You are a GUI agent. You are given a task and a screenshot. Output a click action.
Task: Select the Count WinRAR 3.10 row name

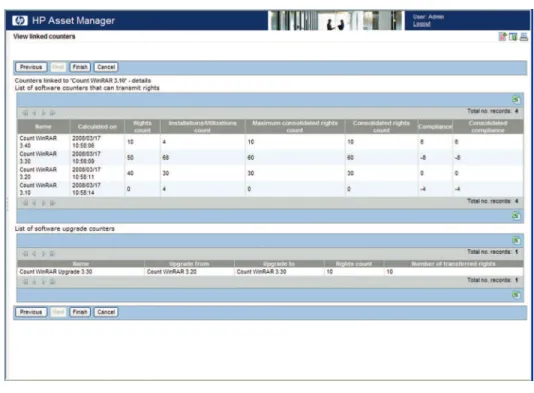38,189
